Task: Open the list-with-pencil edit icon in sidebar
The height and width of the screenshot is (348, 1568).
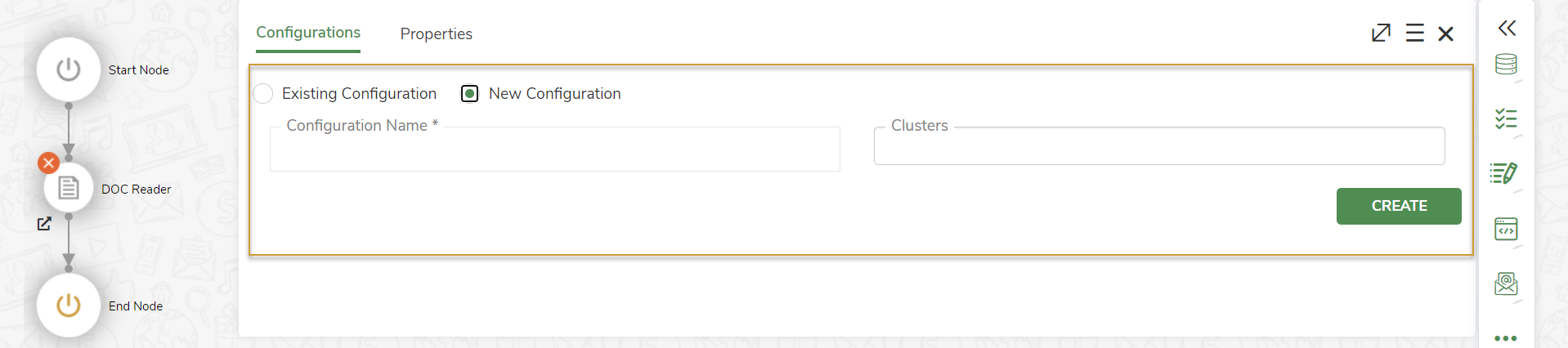Action: click(x=1504, y=173)
